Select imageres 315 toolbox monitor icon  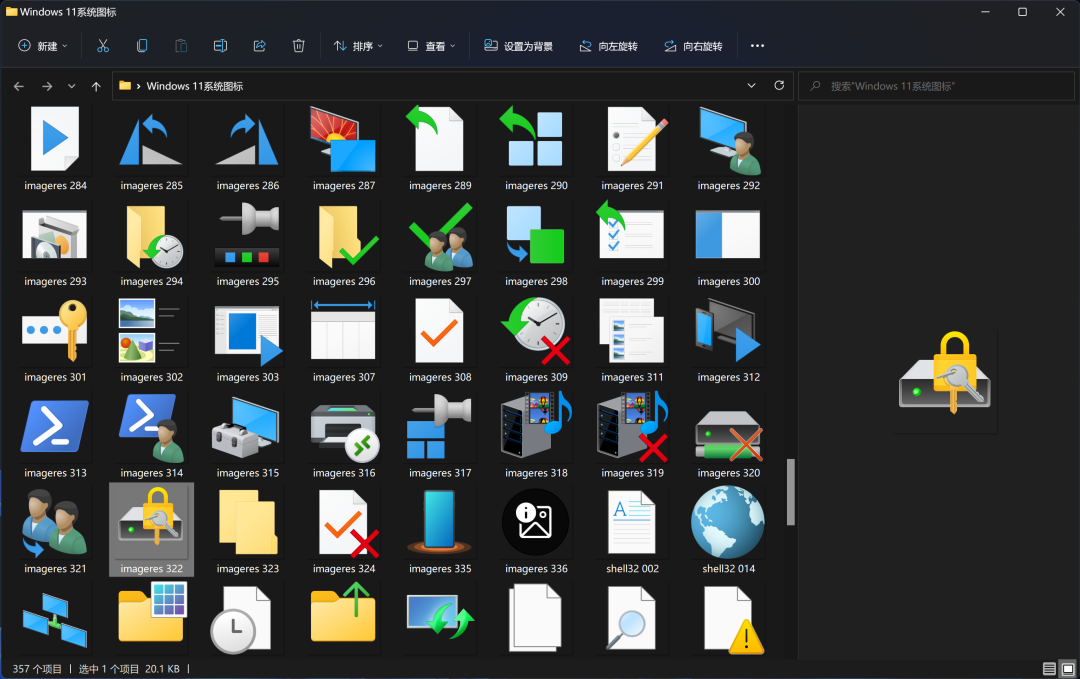pyautogui.click(x=248, y=427)
